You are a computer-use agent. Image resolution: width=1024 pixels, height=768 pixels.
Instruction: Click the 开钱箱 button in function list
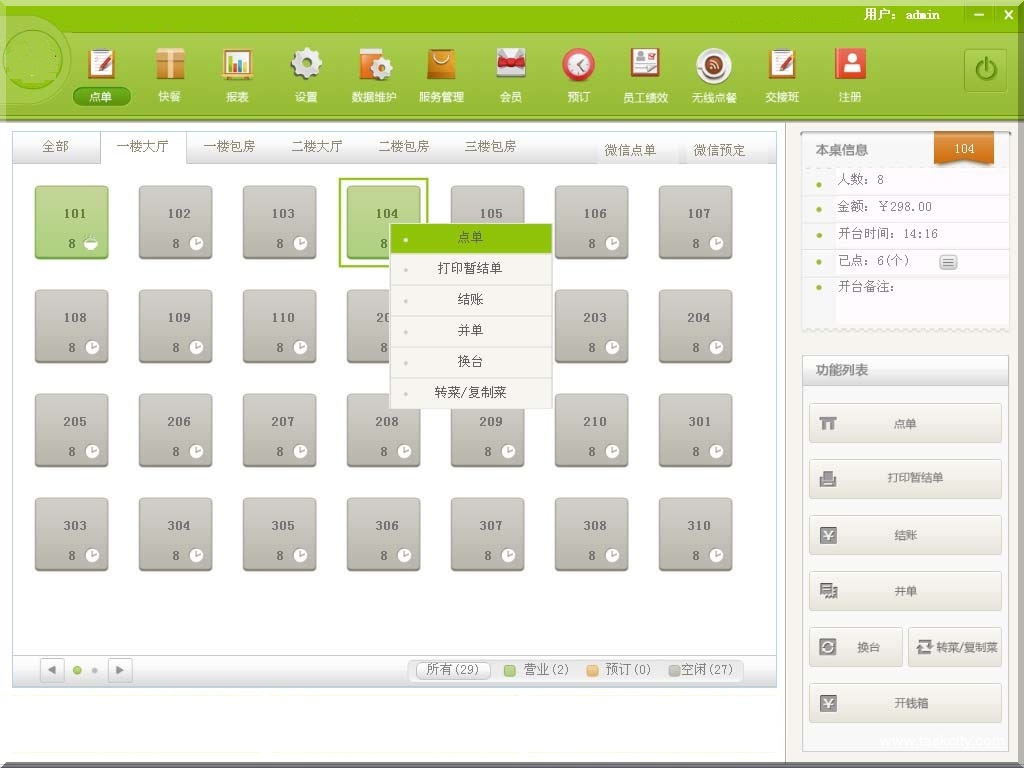tap(905, 703)
